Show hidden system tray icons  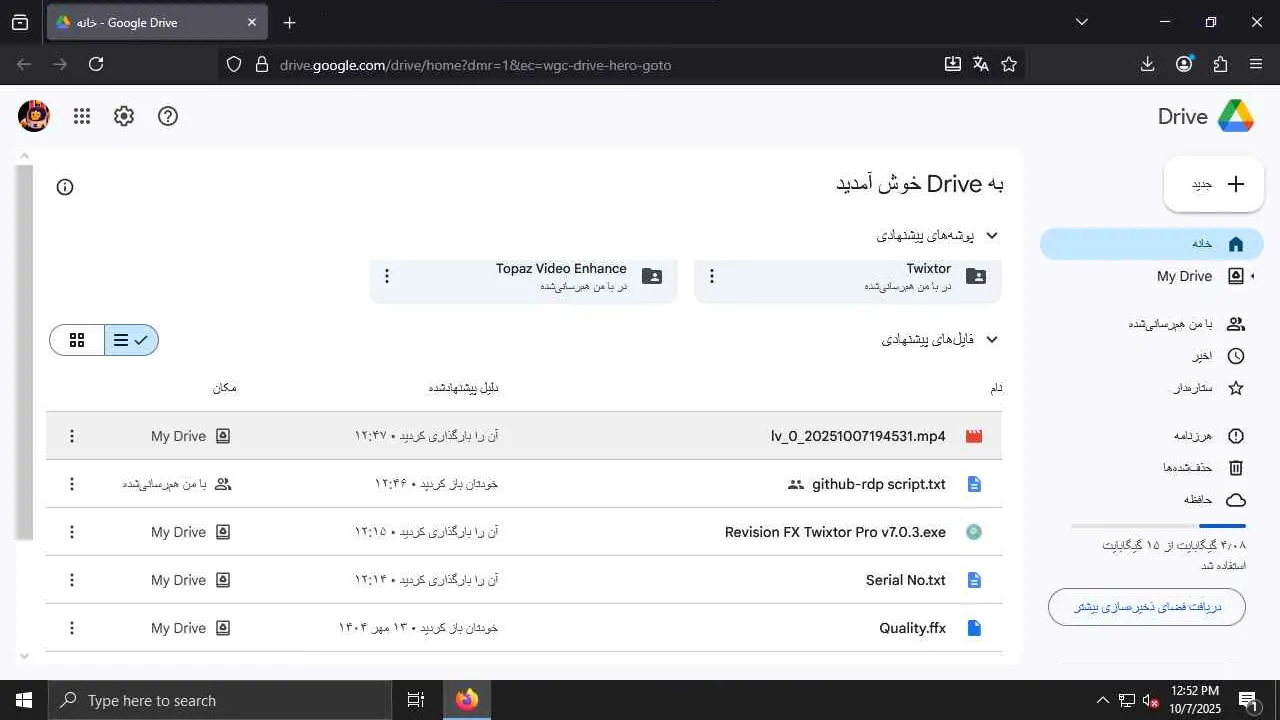coord(1103,700)
